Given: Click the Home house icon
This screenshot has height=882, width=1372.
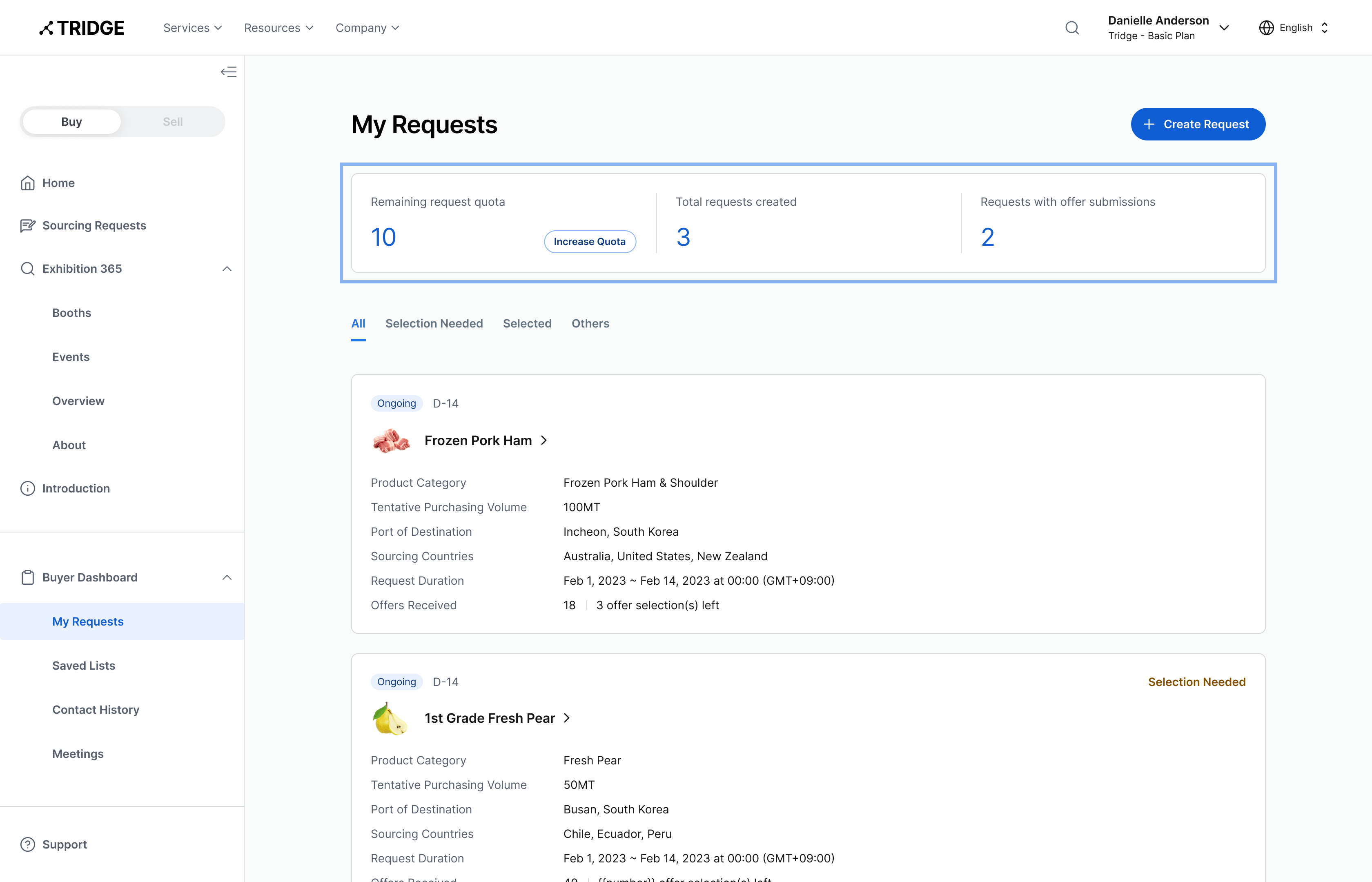Looking at the screenshot, I should (27, 183).
